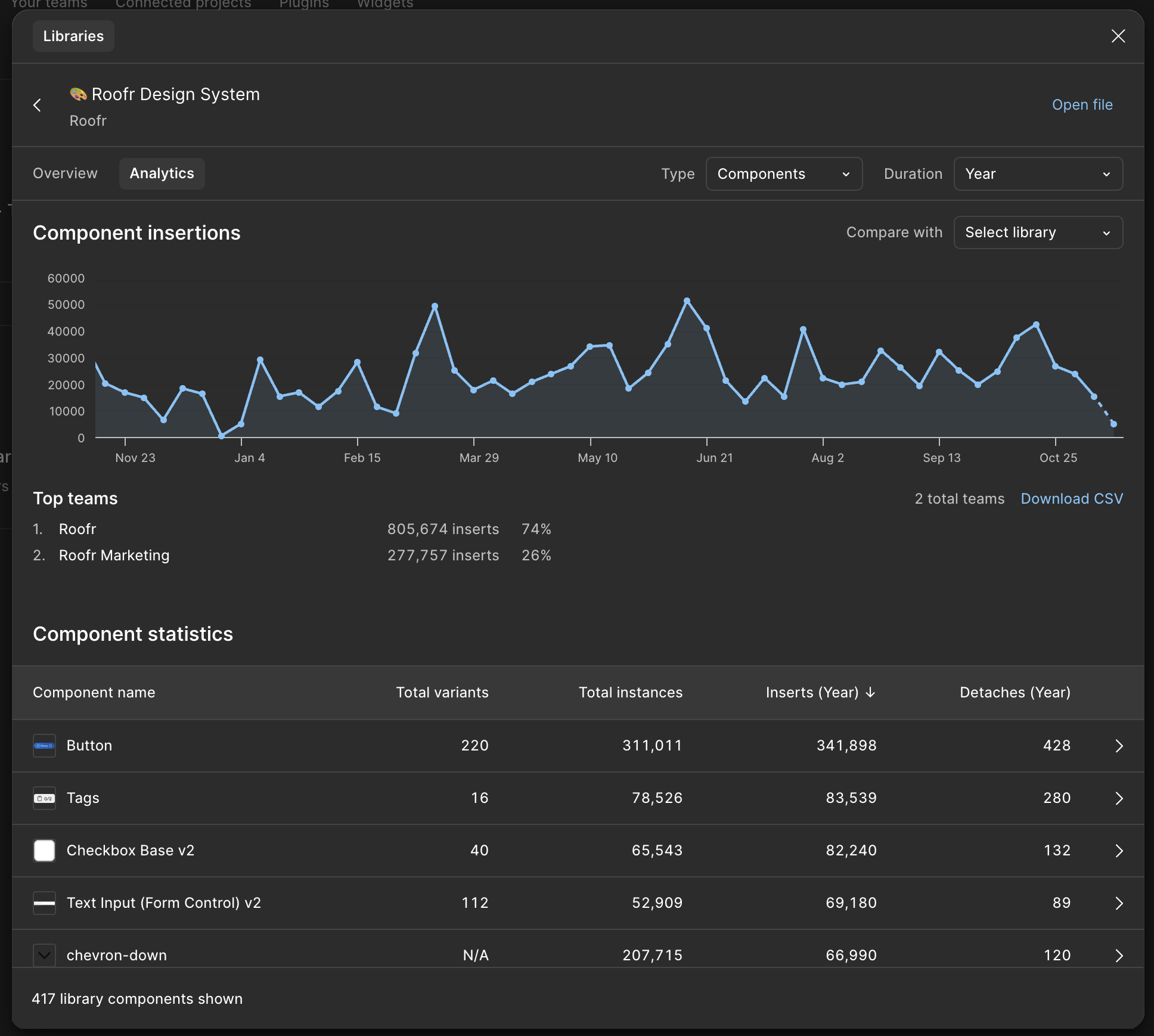Switch to the Overview tab
Viewport: 1154px width, 1036px height.
(x=65, y=173)
